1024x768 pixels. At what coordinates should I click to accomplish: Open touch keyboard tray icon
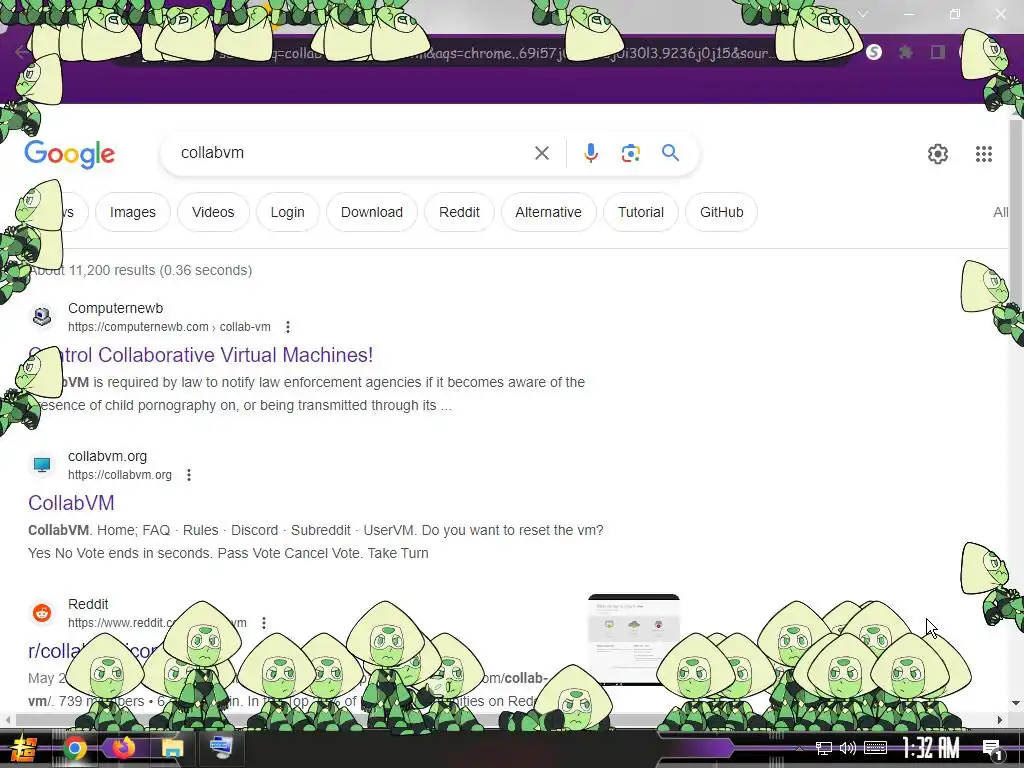click(875, 748)
